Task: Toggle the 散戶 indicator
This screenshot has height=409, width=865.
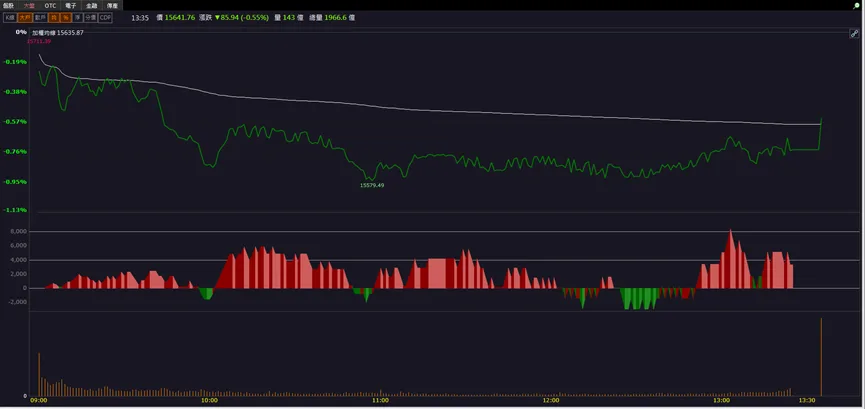Action: pos(40,18)
